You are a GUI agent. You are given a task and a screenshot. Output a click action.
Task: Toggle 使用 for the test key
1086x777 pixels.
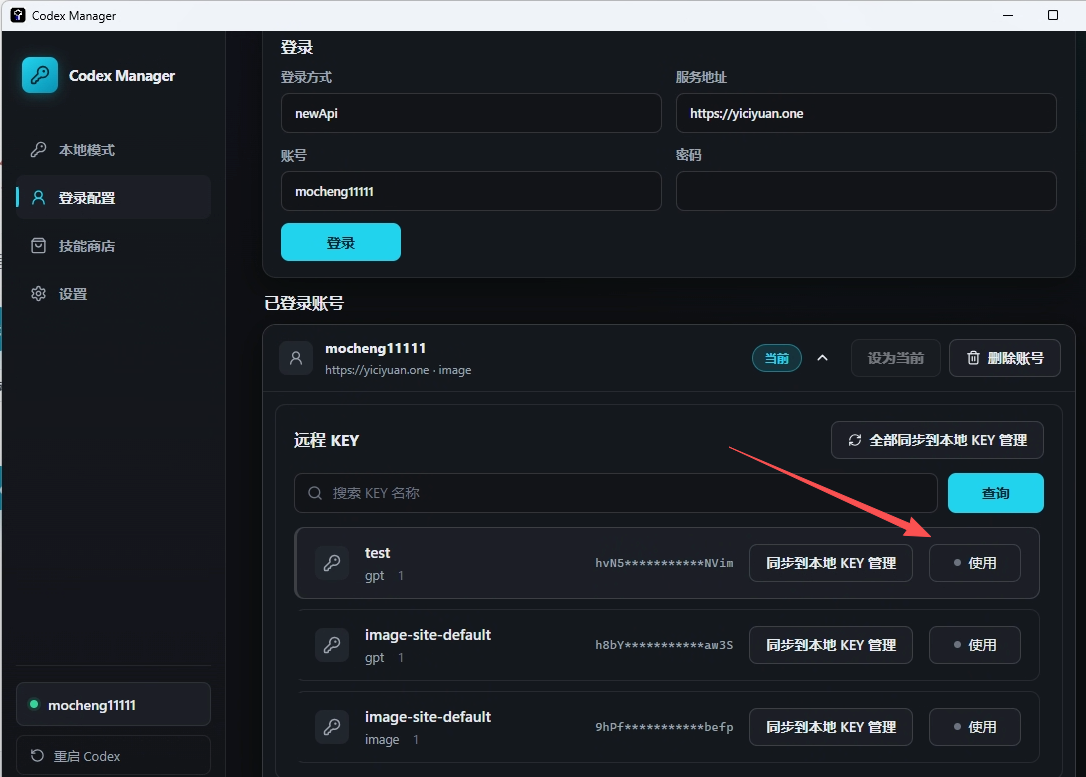974,563
